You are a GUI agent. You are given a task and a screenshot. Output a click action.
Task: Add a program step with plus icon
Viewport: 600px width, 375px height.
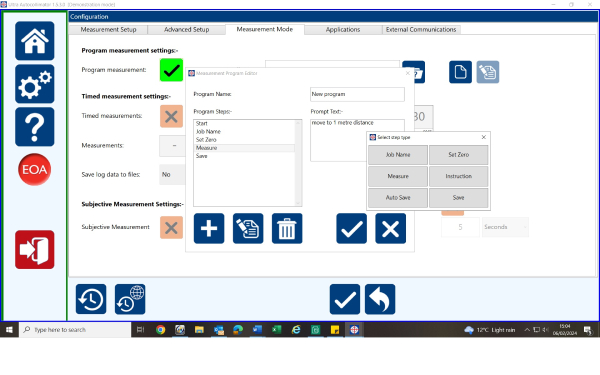pyautogui.click(x=209, y=228)
